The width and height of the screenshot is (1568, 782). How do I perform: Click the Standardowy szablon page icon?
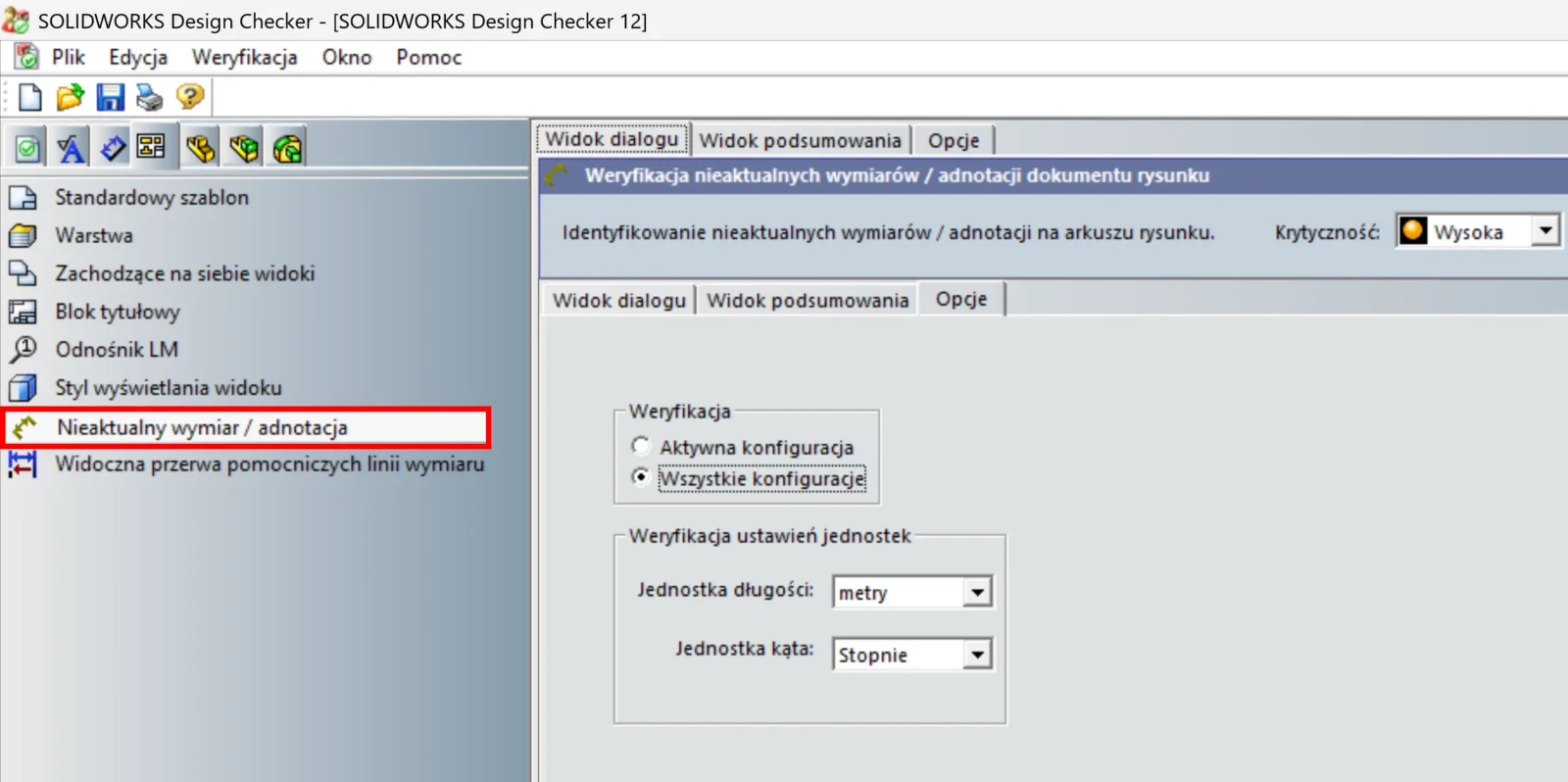pos(23,198)
